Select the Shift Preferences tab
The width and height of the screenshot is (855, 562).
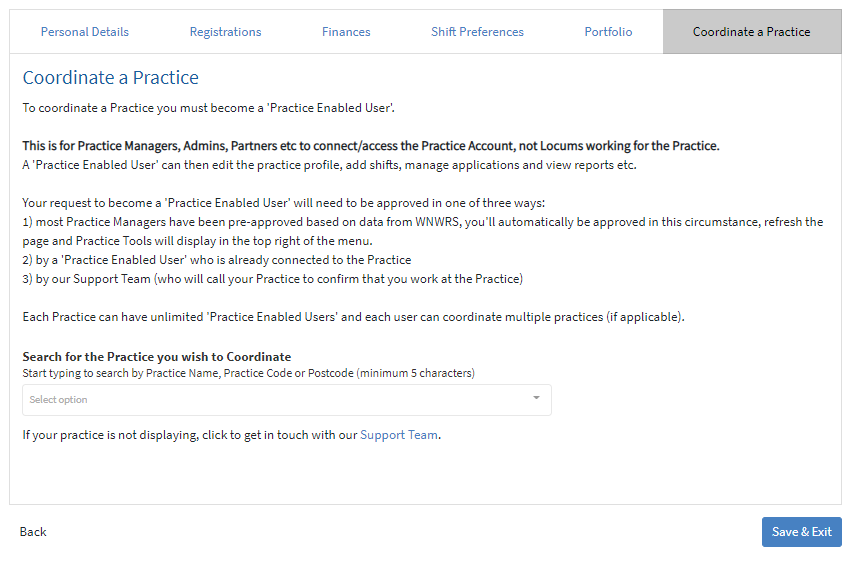pos(477,32)
